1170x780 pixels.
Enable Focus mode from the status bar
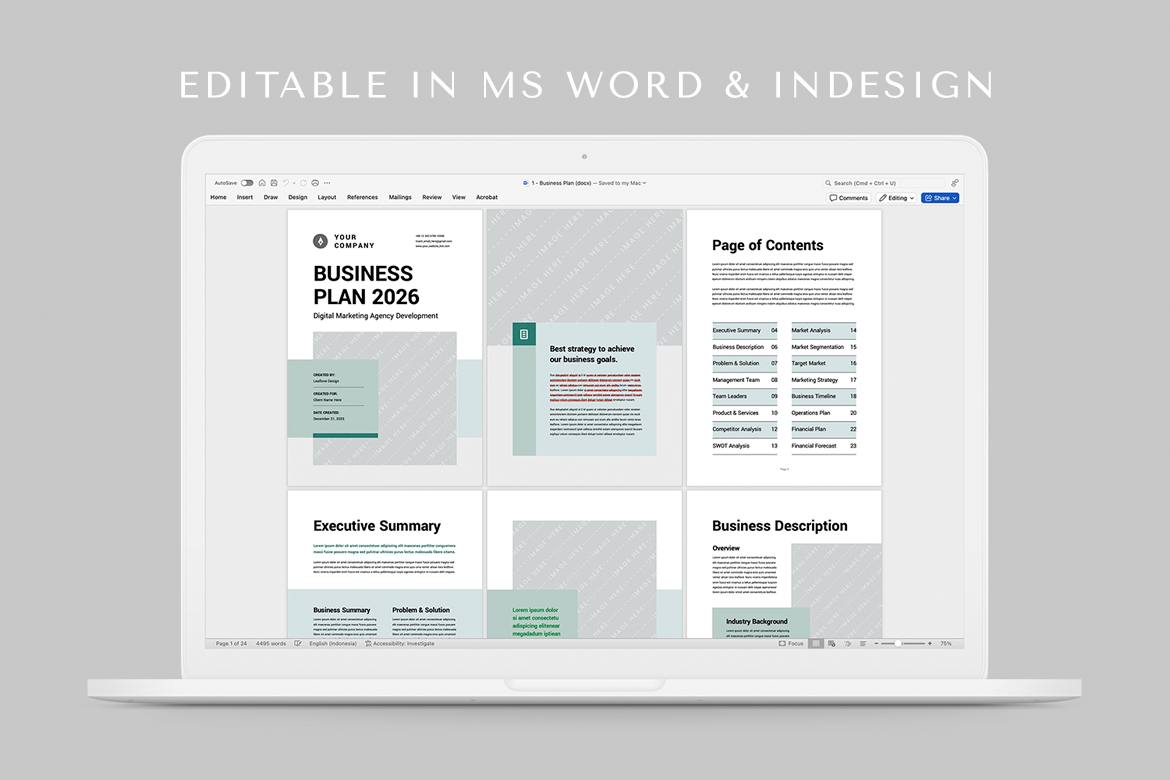tap(791, 644)
